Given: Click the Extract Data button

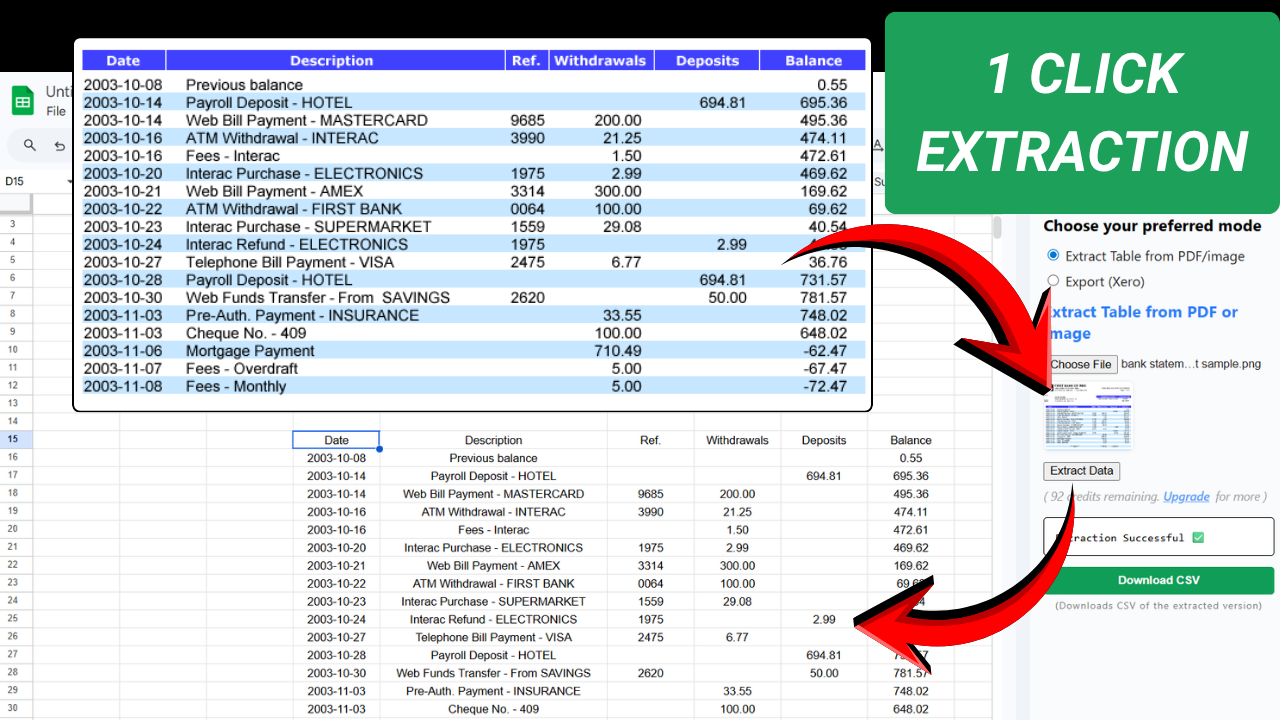Looking at the screenshot, I should pos(1081,471).
